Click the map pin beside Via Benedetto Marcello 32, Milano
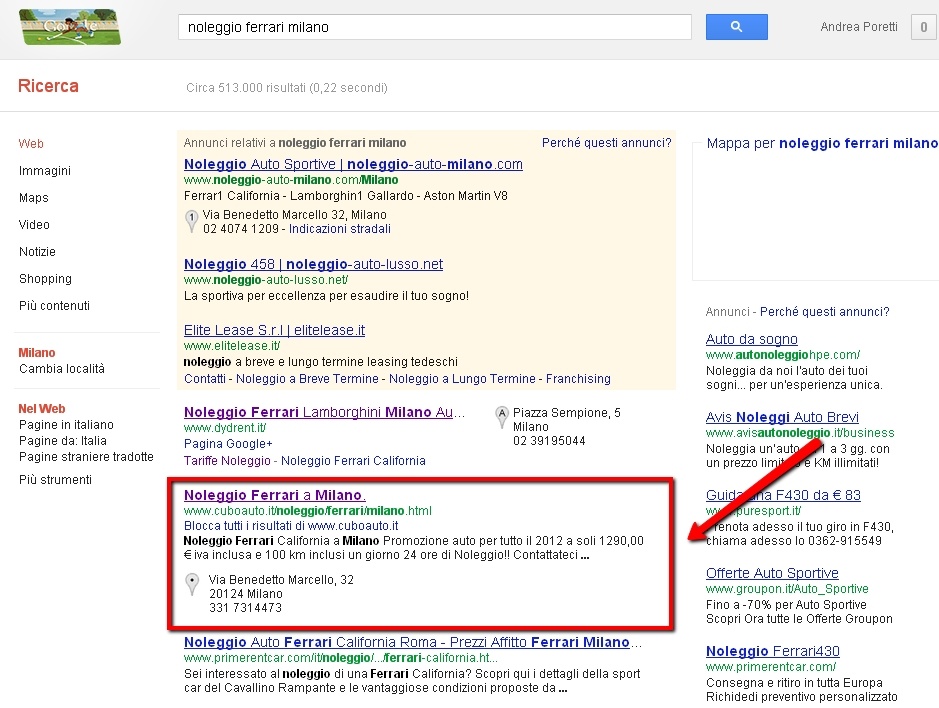This screenshot has height=708, width=939. click(x=191, y=221)
